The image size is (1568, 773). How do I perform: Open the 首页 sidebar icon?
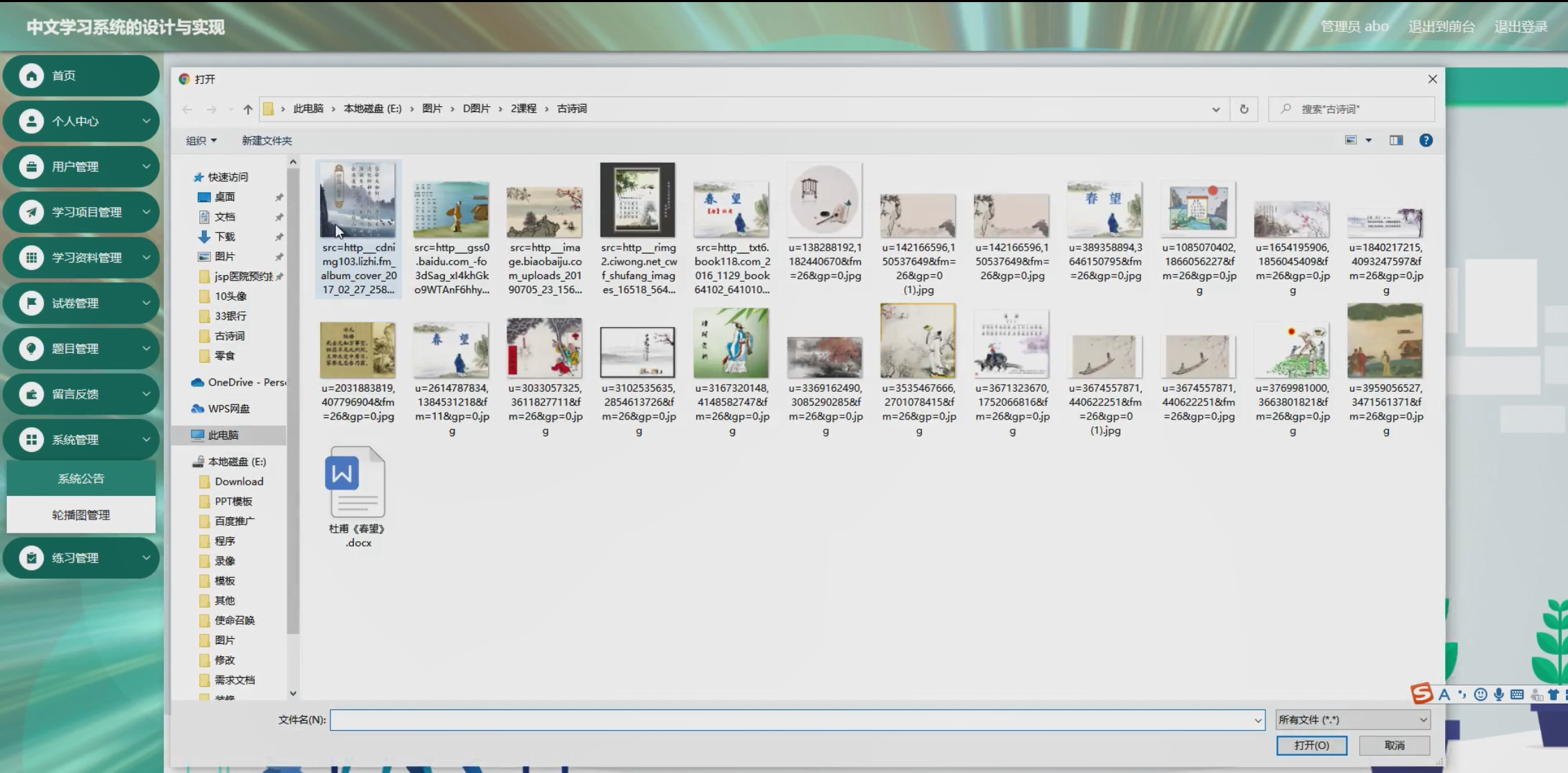[x=31, y=76]
